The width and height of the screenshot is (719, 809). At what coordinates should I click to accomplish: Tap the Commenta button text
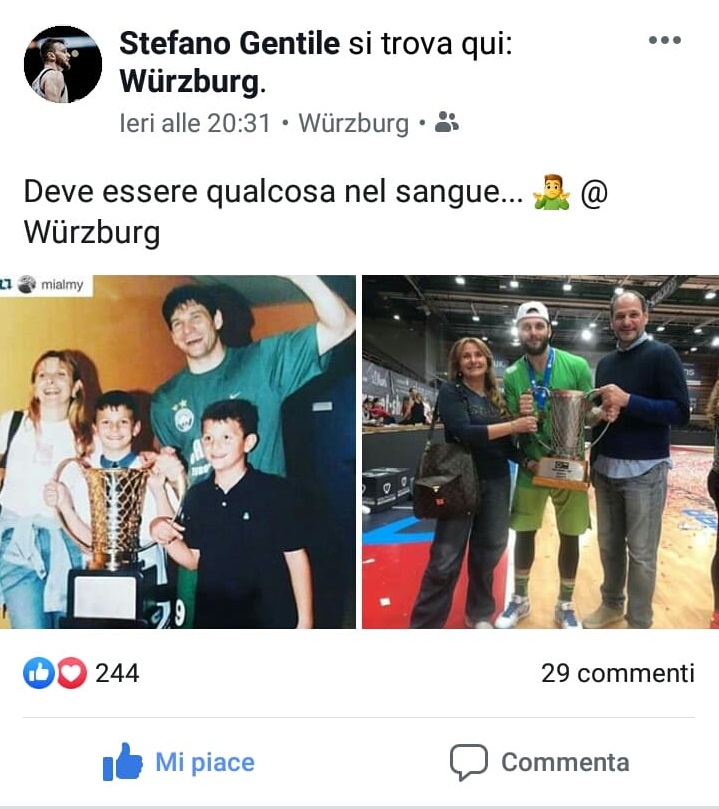(565, 762)
